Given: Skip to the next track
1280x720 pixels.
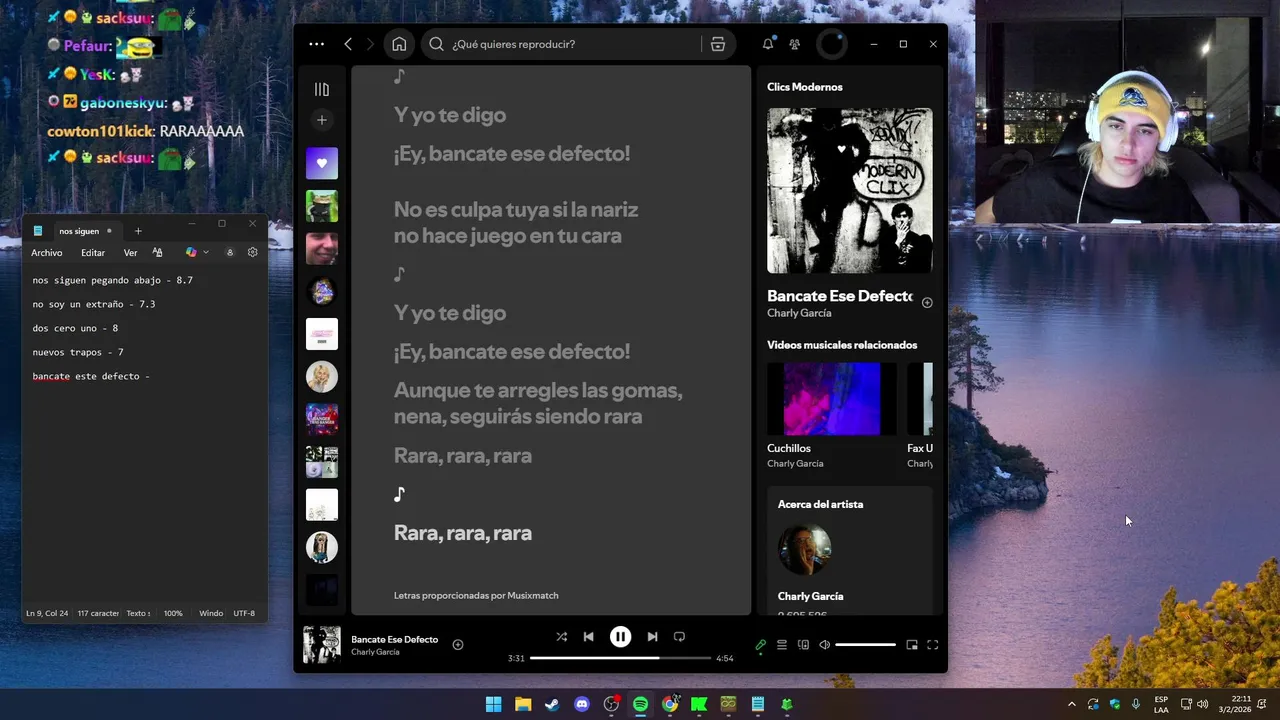Looking at the screenshot, I should pyautogui.click(x=652, y=637).
